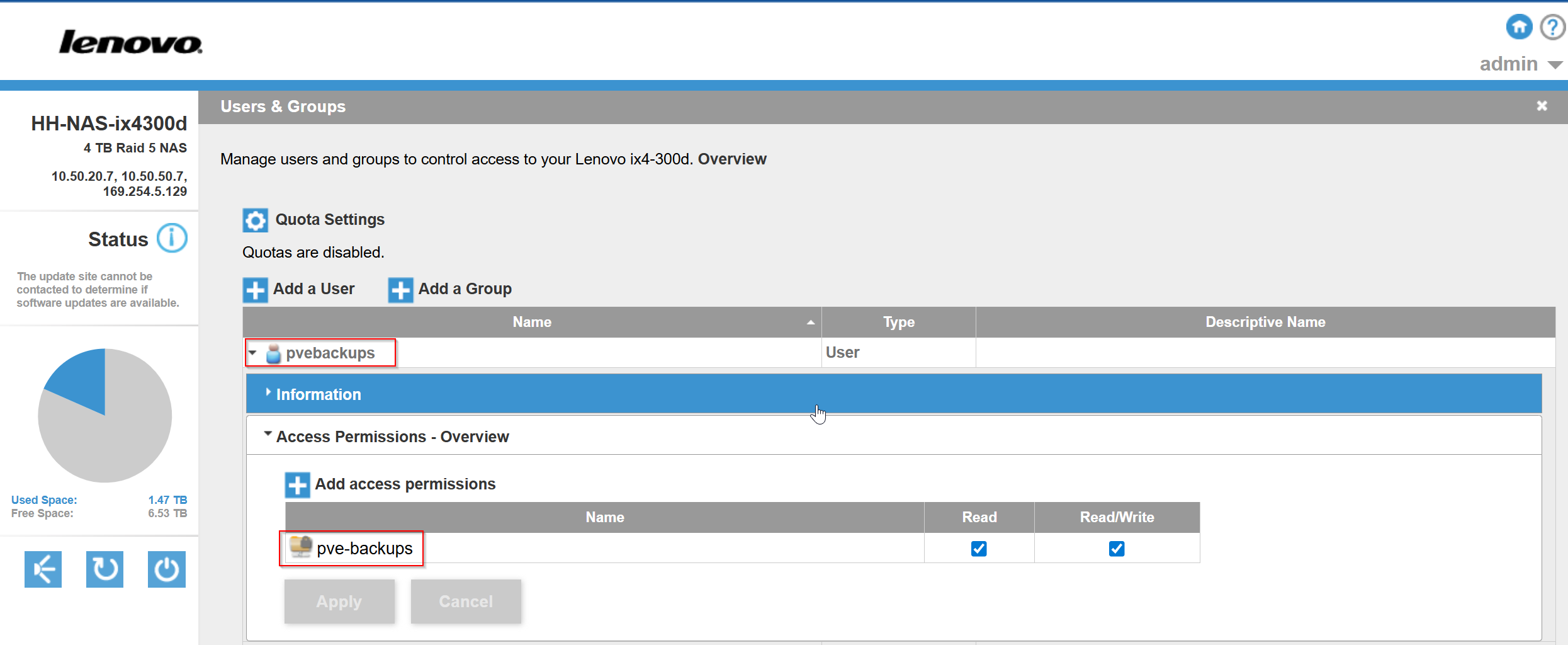The width and height of the screenshot is (1568, 645).
Task: Click the update site status message
Action: [98, 290]
